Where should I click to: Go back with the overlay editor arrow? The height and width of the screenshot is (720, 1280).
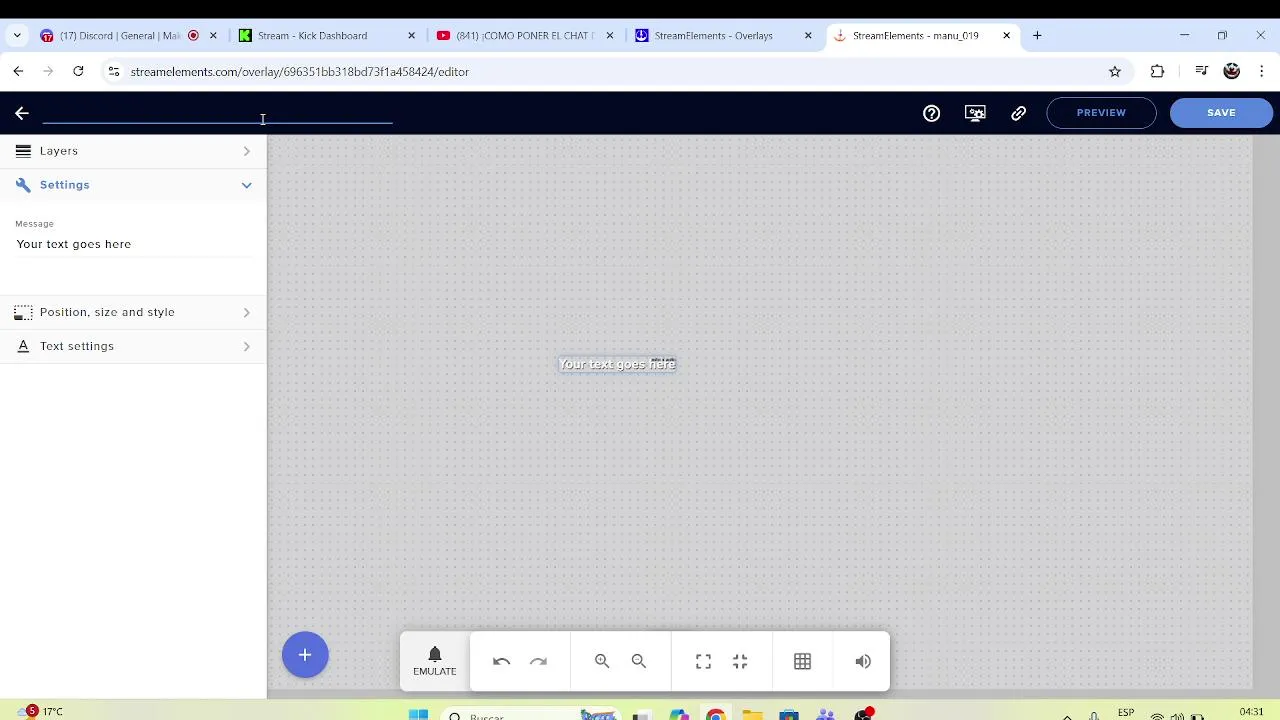click(x=22, y=113)
